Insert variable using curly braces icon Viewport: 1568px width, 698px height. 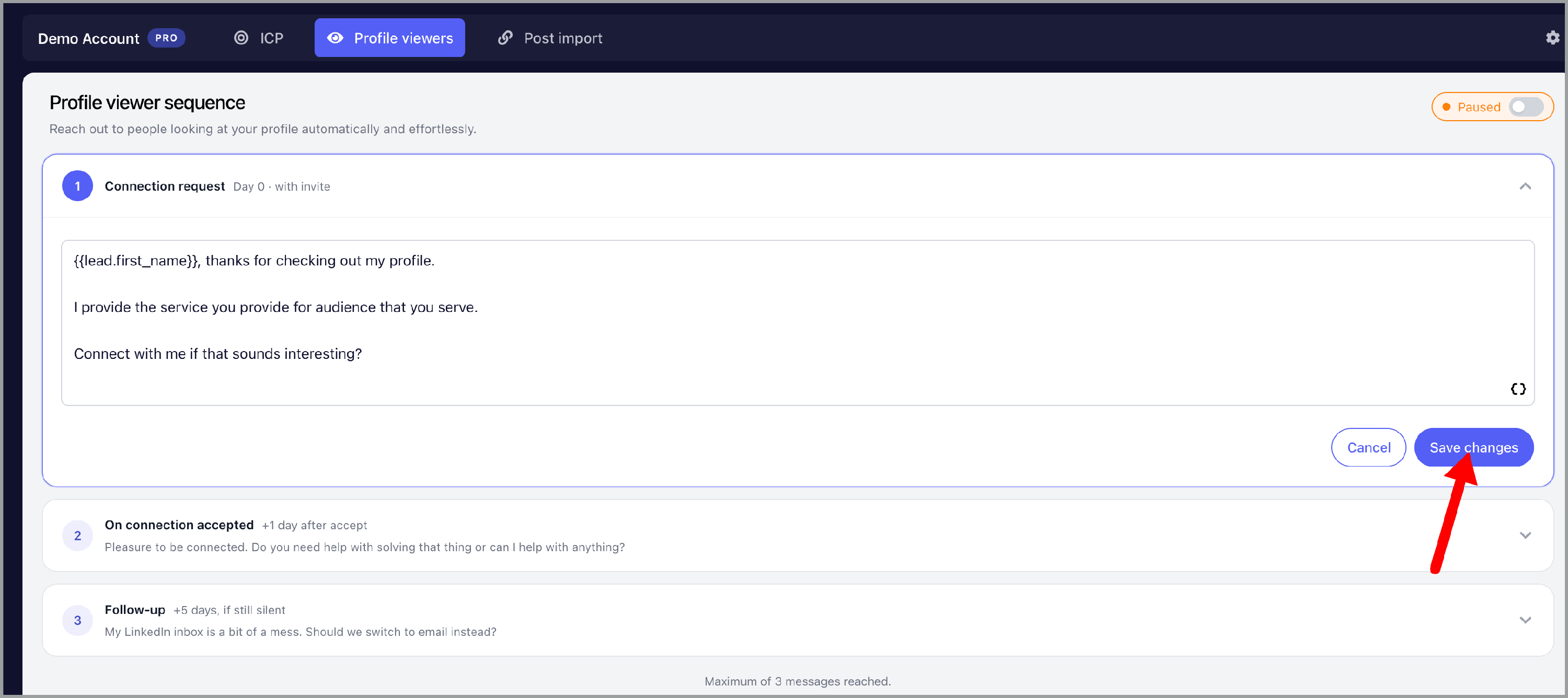click(x=1518, y=389)
